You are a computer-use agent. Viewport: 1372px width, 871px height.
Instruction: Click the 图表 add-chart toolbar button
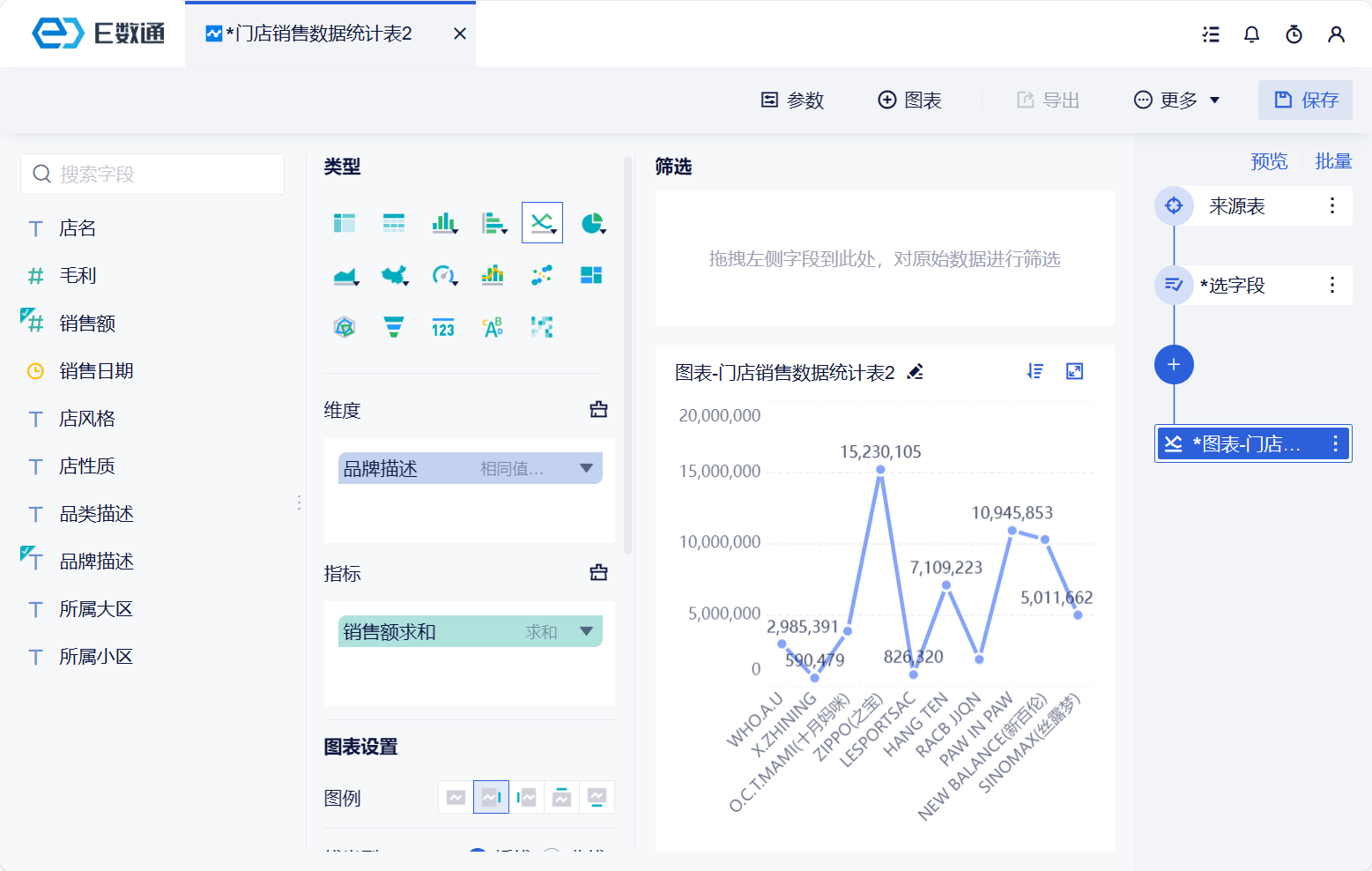click(x=910, y=100)
